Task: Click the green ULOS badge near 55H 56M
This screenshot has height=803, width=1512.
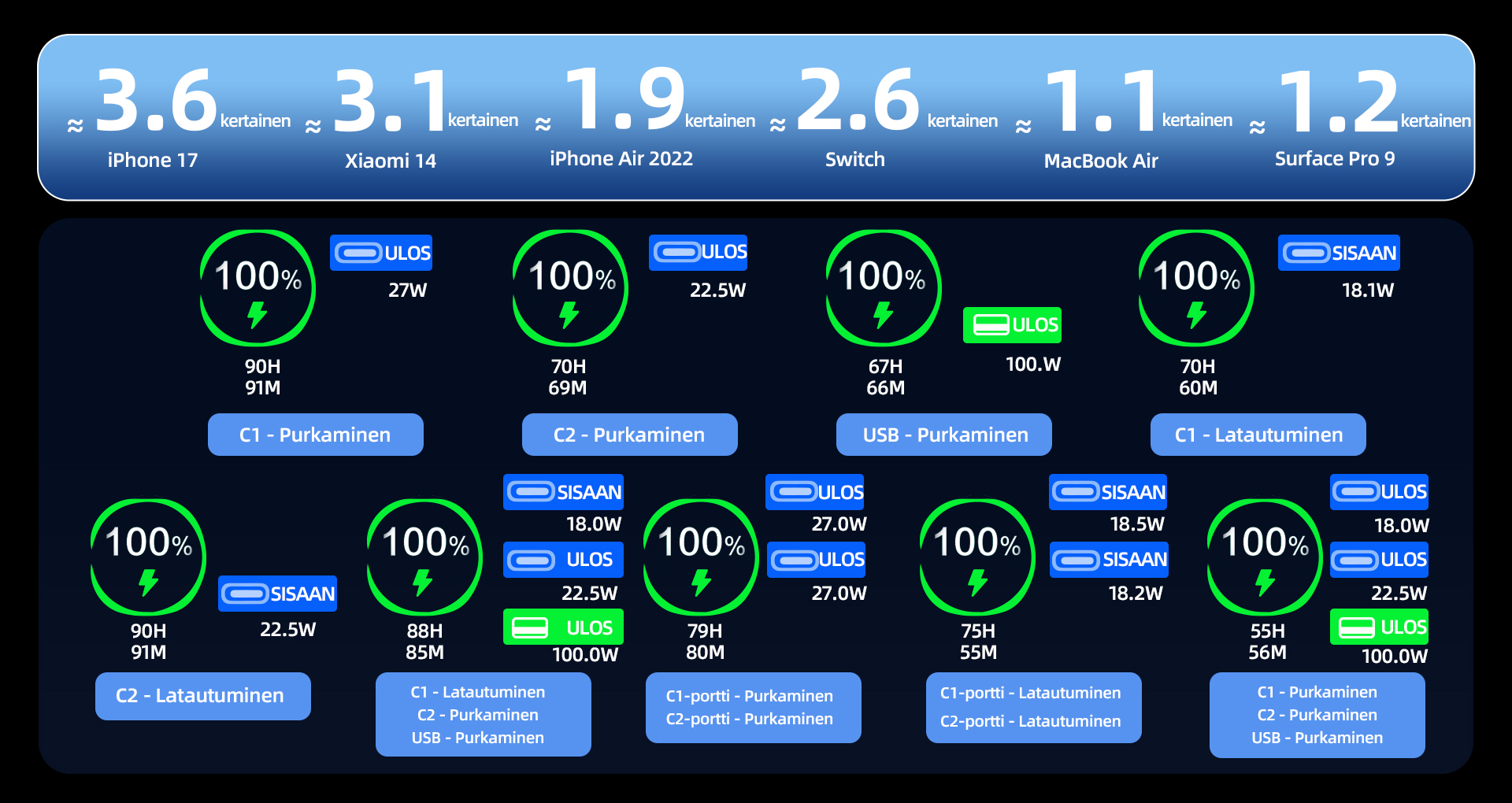Action: 1379,627
